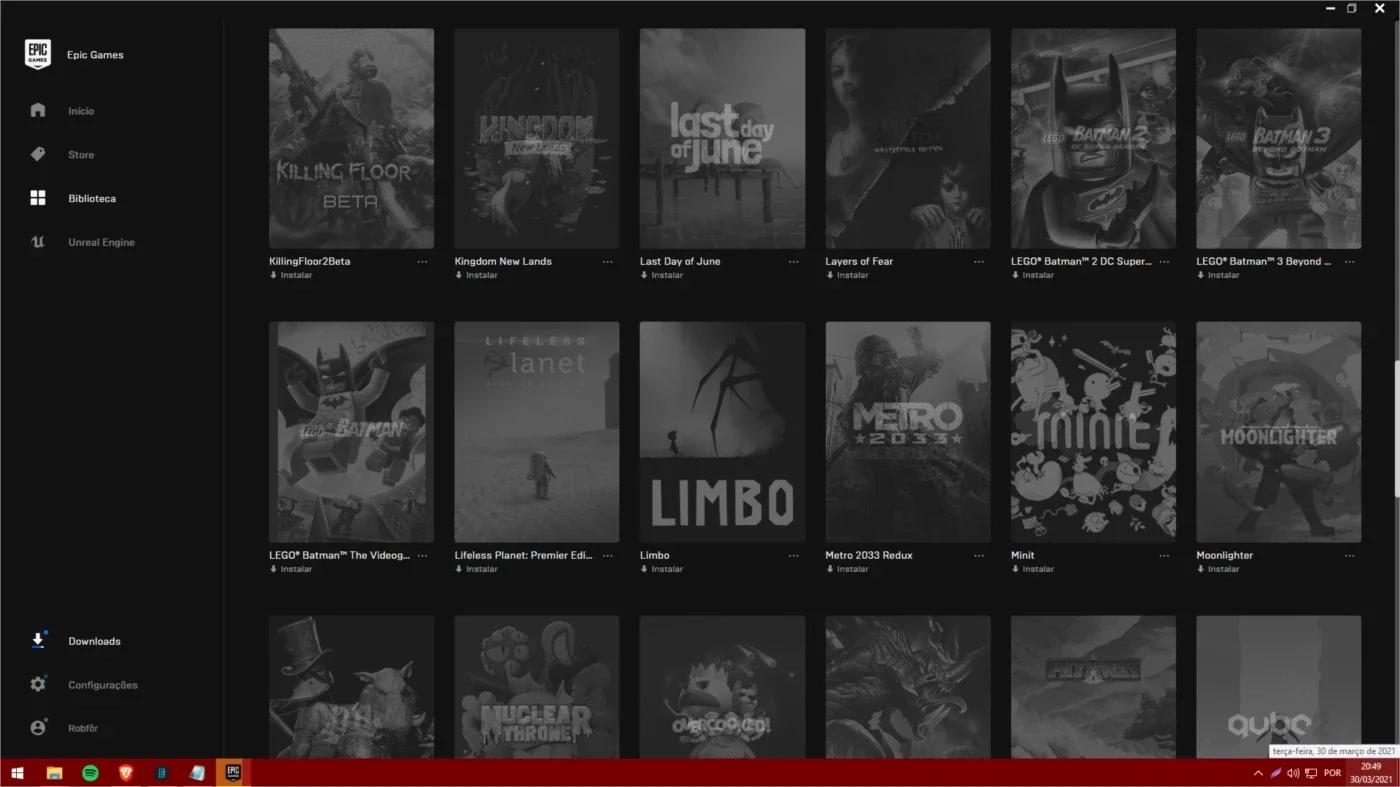Open the Unreal Engine icon
Screen dimensions: 1400x787
coord(38,242)
